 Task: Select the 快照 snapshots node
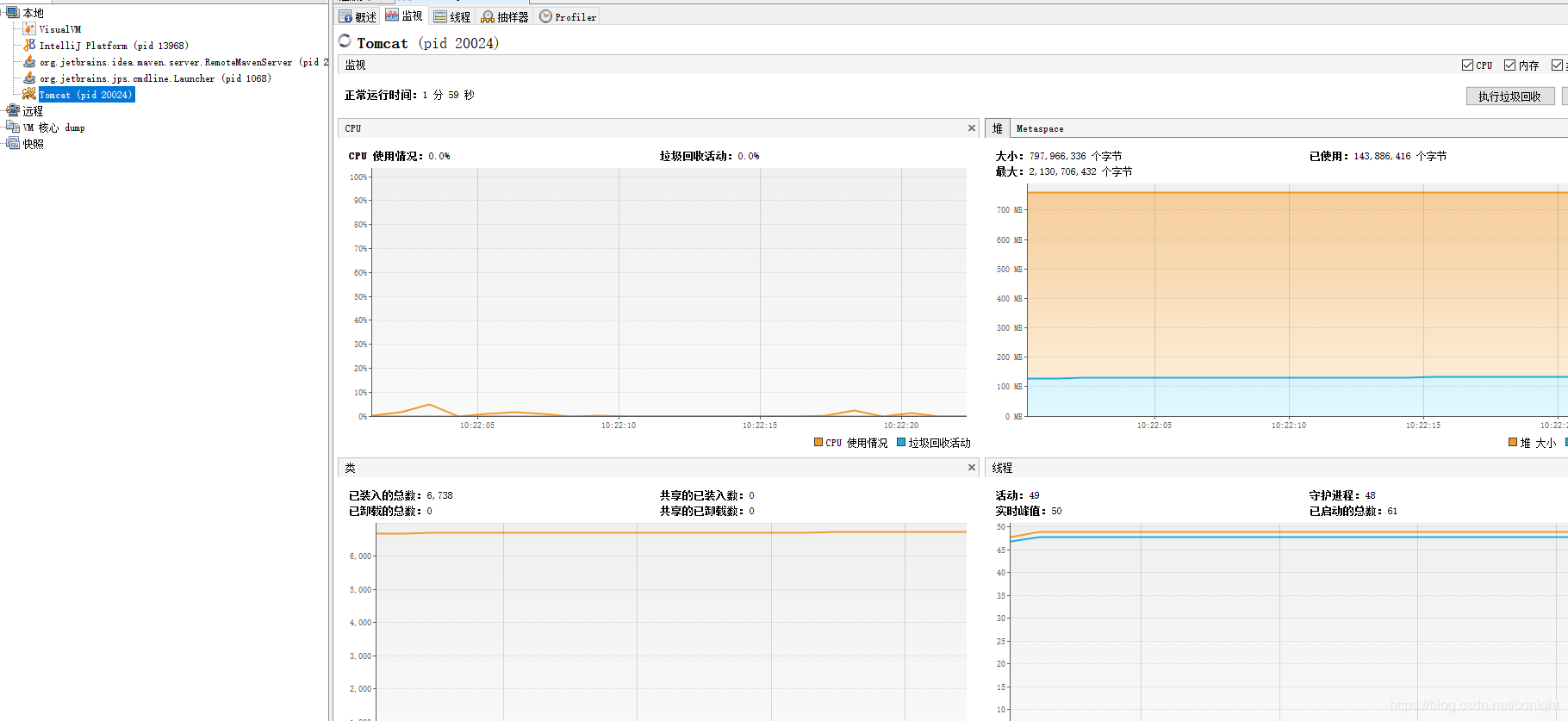click(33, 144)
